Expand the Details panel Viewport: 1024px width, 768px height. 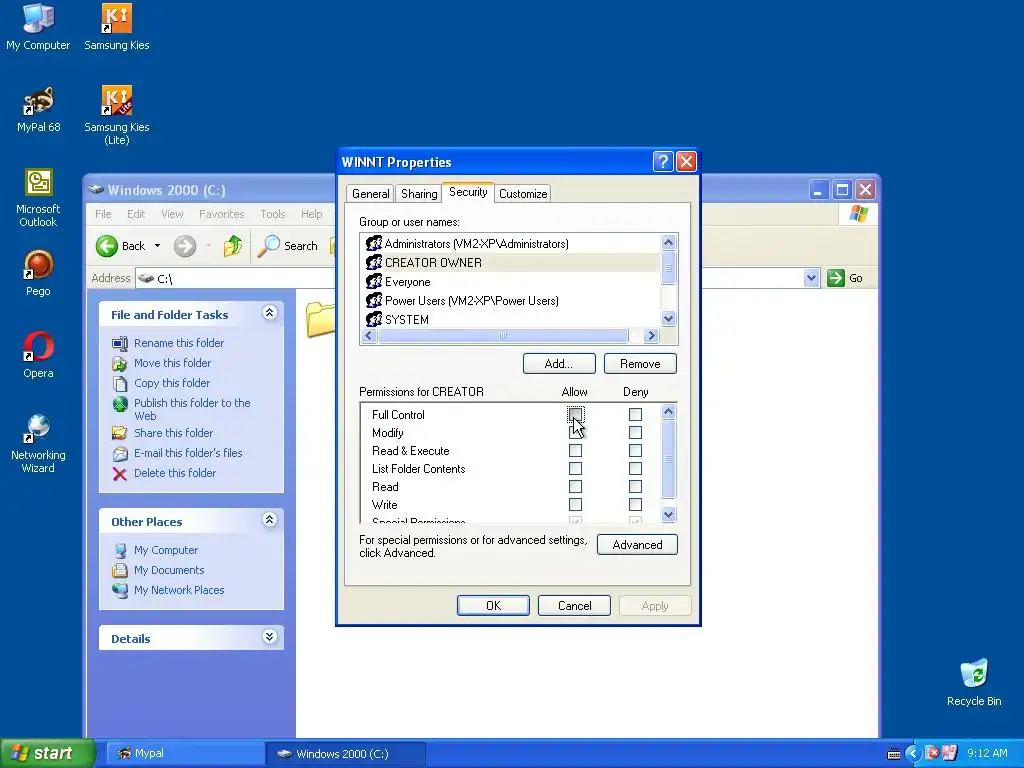[x=270, y=637]
